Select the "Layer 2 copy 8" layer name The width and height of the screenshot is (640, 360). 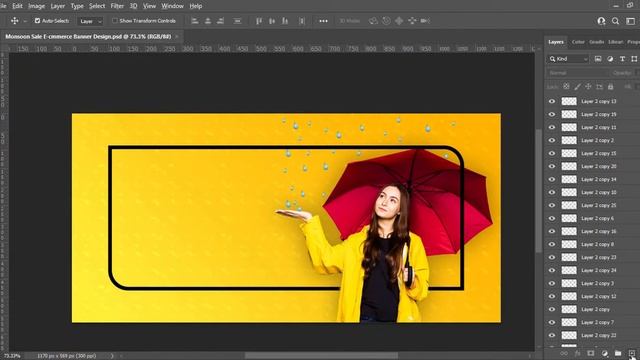coord(598,244)
